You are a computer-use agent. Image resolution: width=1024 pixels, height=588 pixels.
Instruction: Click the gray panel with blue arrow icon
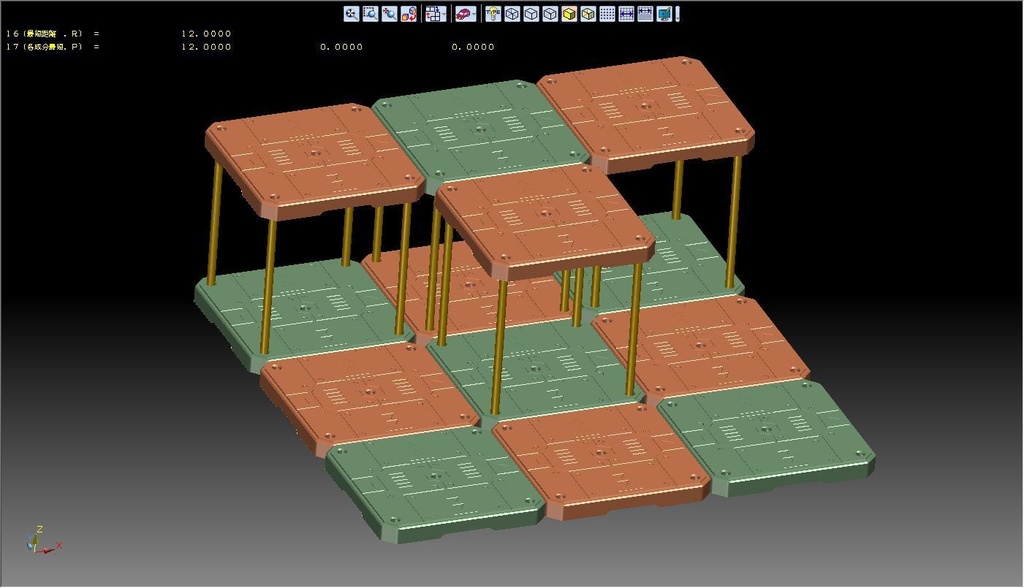[645, 14]
